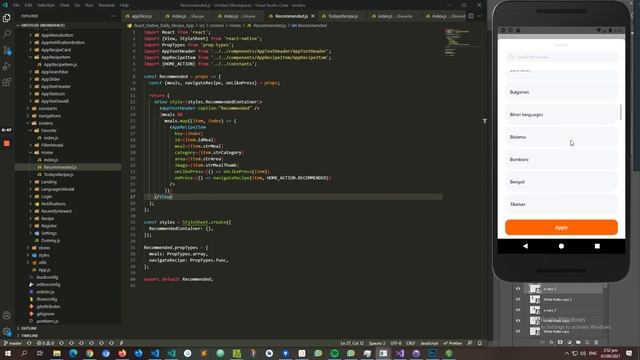Launch Google Chrome from the taskbar
Screen dimensions: 640x360
click(x=89, y=353)
